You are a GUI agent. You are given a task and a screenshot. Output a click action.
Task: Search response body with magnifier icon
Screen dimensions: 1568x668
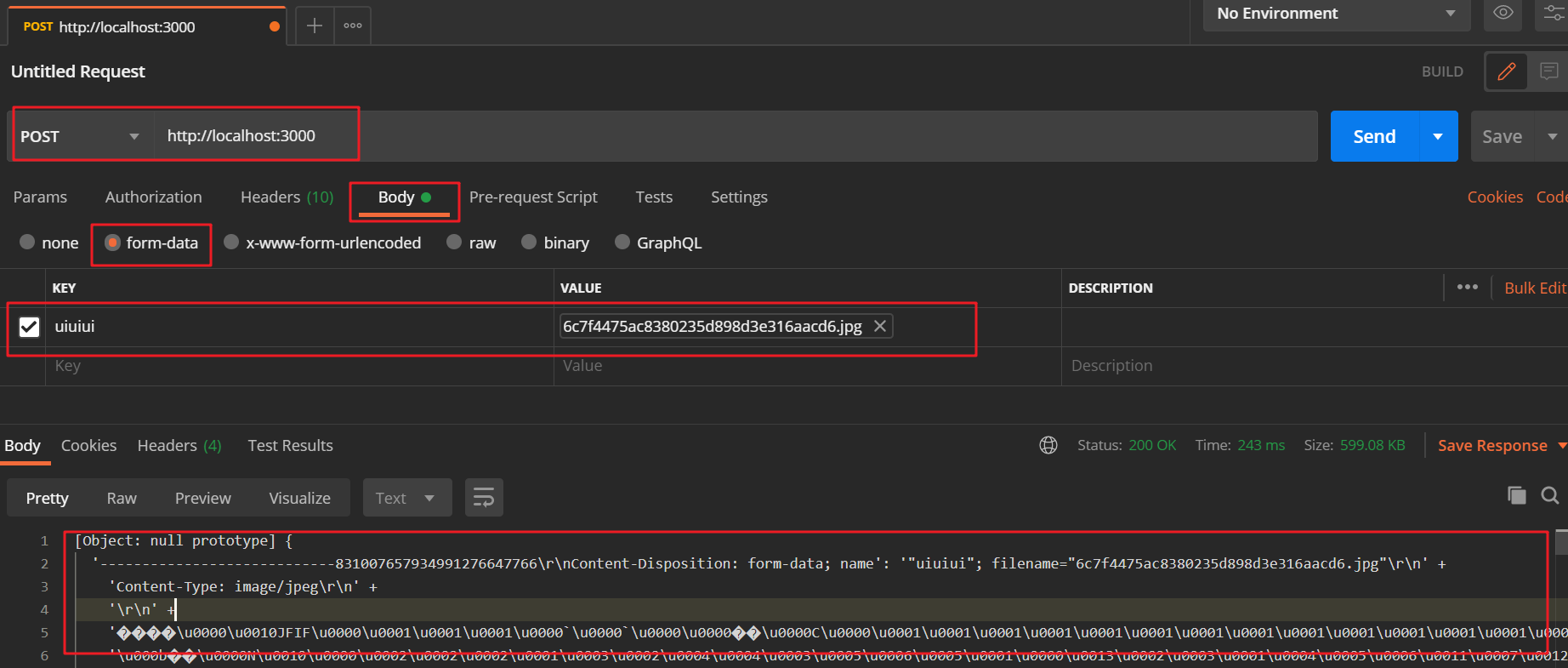1550,495
